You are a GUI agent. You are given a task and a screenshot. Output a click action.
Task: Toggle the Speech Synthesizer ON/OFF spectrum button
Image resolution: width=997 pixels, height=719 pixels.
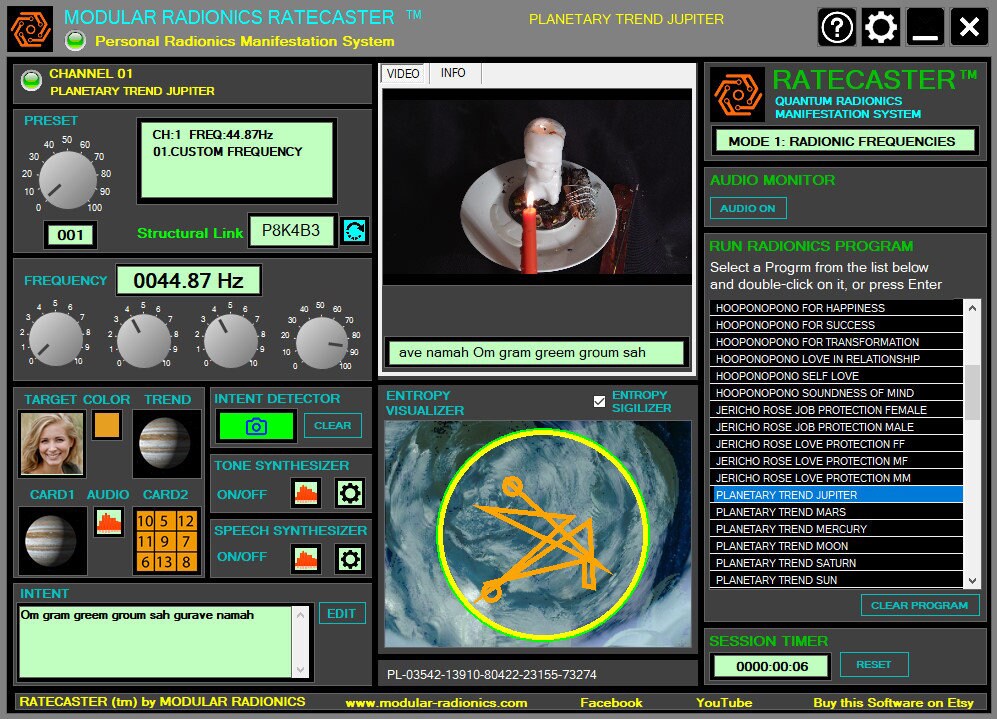pos(305,558)
